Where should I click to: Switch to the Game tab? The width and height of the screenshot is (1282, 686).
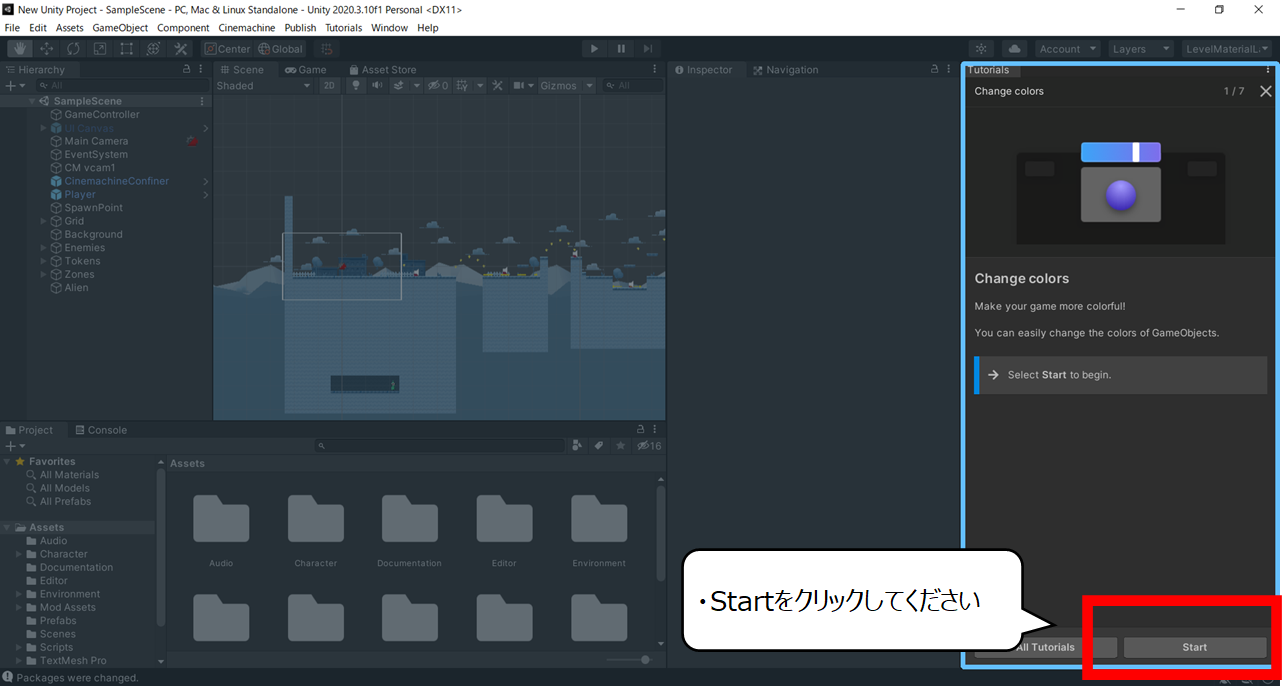coord(305,70)
